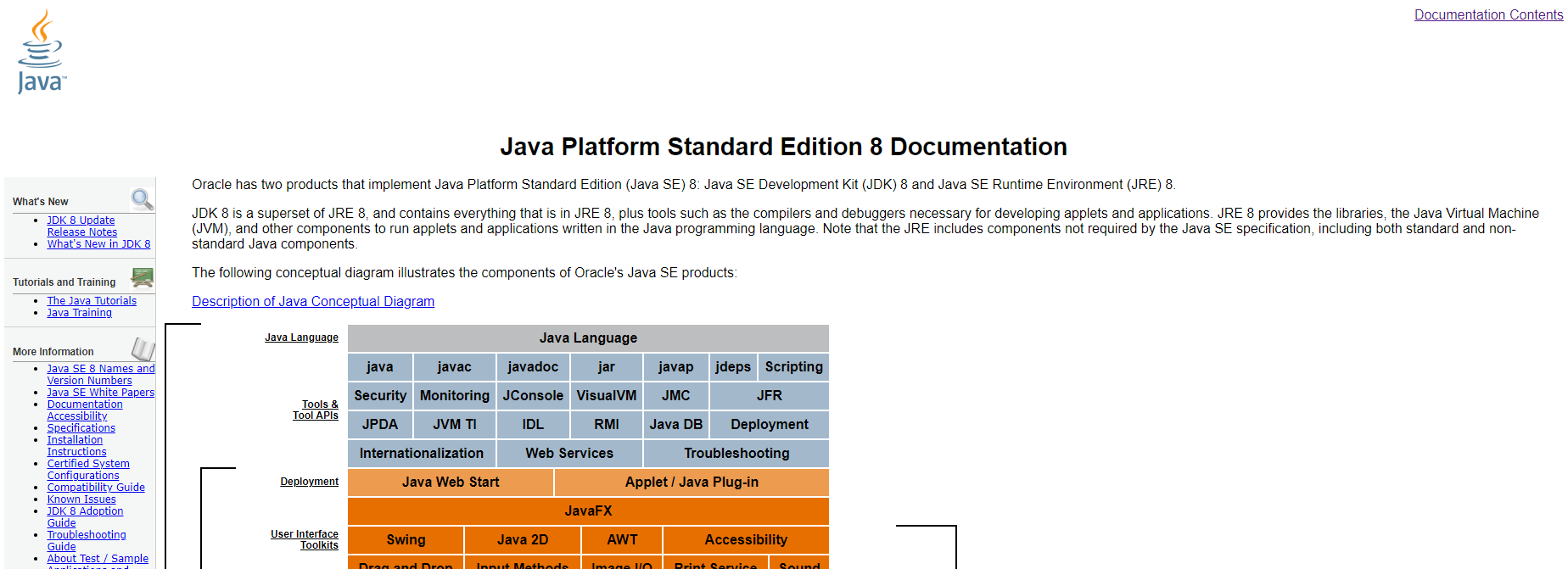The height and width of the screenshot is (569, 1568).
Task: Select the RMI cell
Action: pos(606,424)
